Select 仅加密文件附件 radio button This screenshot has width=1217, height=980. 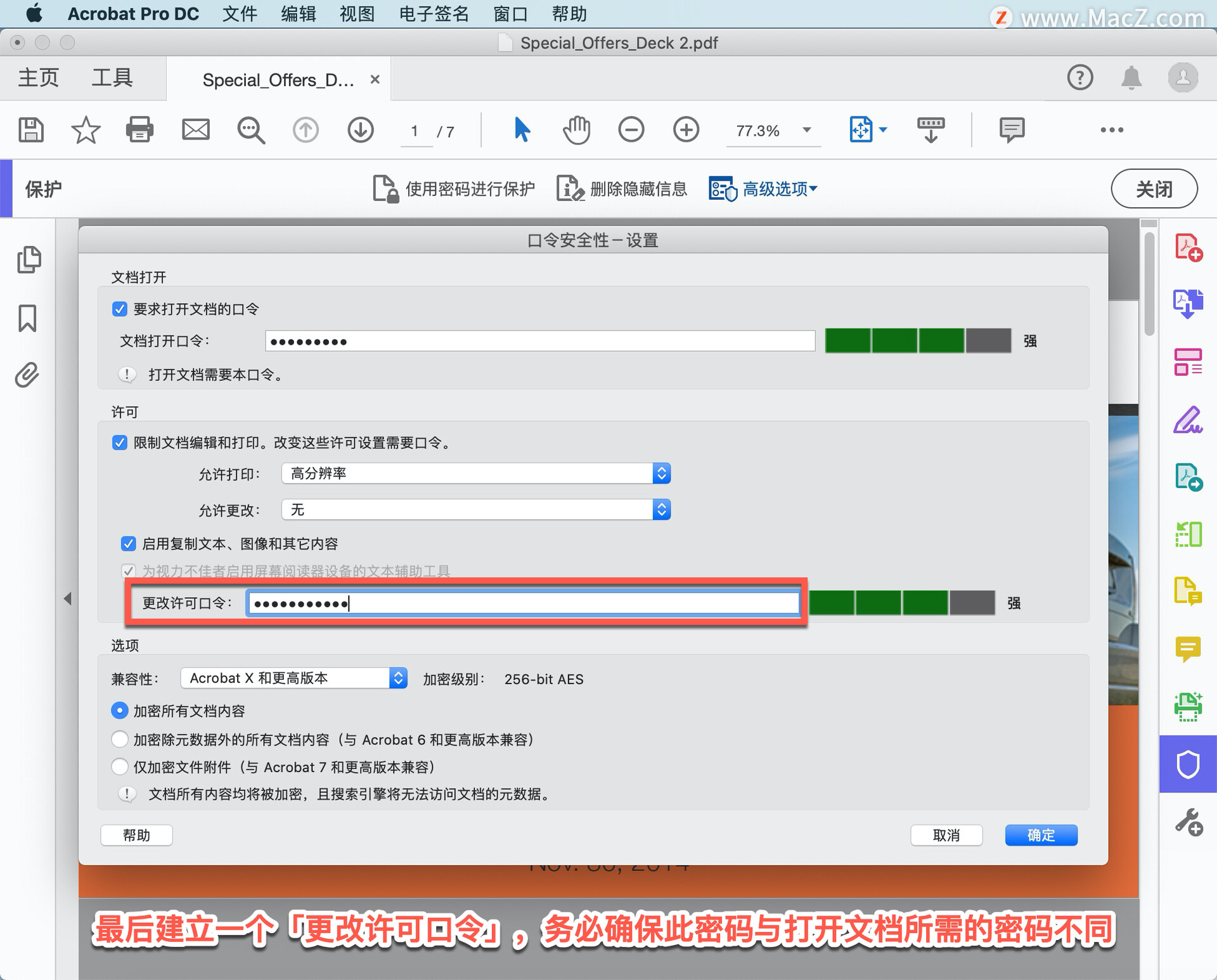(x=119, y=766)
